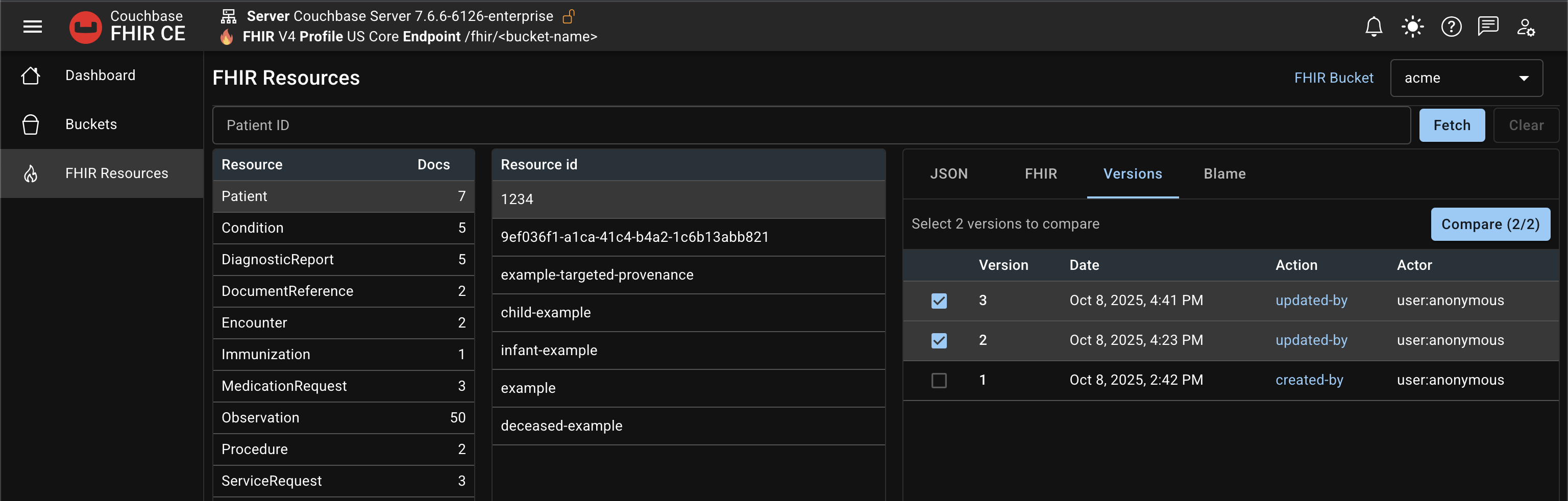The width and height of the screenshot is (1568, 501).
Task: Click the Couchbase logo icon
Action: pyautogui.click(x=85, y=27)
